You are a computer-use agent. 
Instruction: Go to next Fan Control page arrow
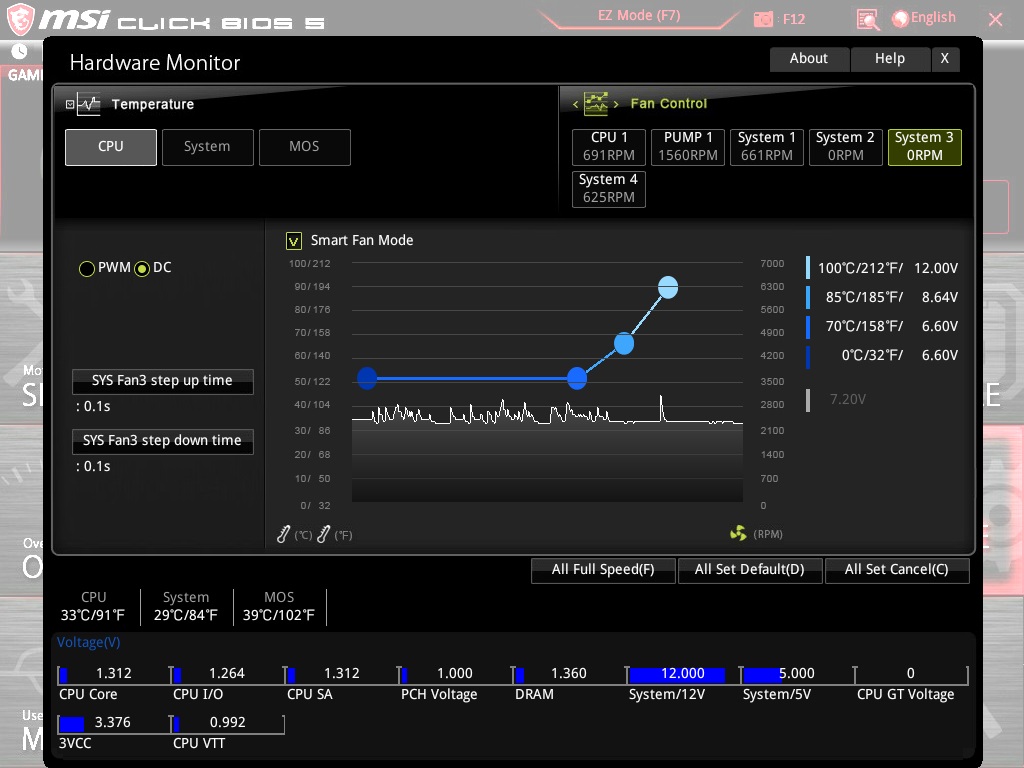(x=615, y=104)
